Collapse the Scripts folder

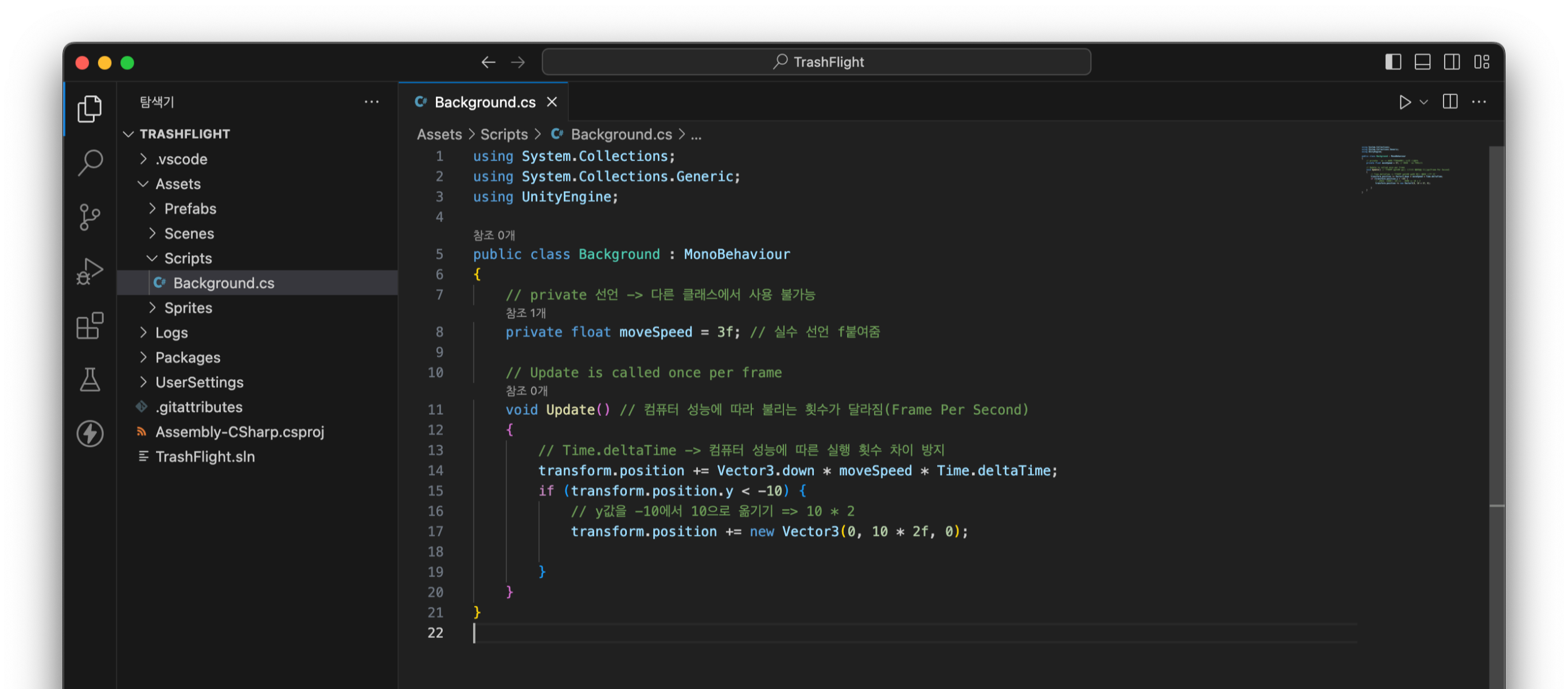pyautogui.click(x=188, y=258)
